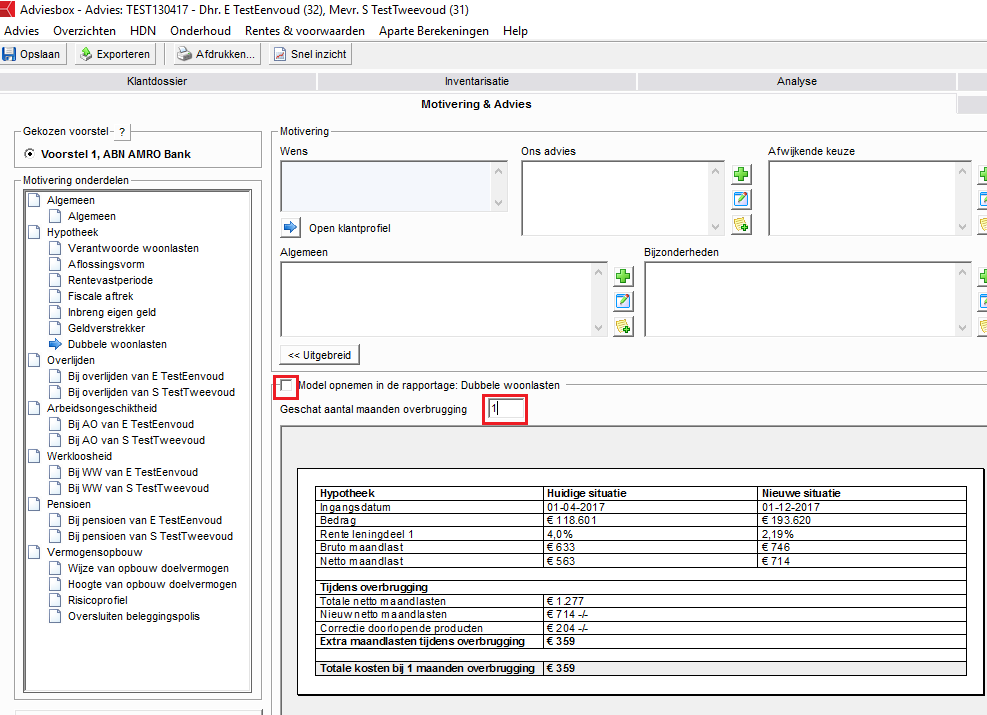
Task: Switch to the Klantdossier tab
Action: pyautogui.click(x=157, y=81)
